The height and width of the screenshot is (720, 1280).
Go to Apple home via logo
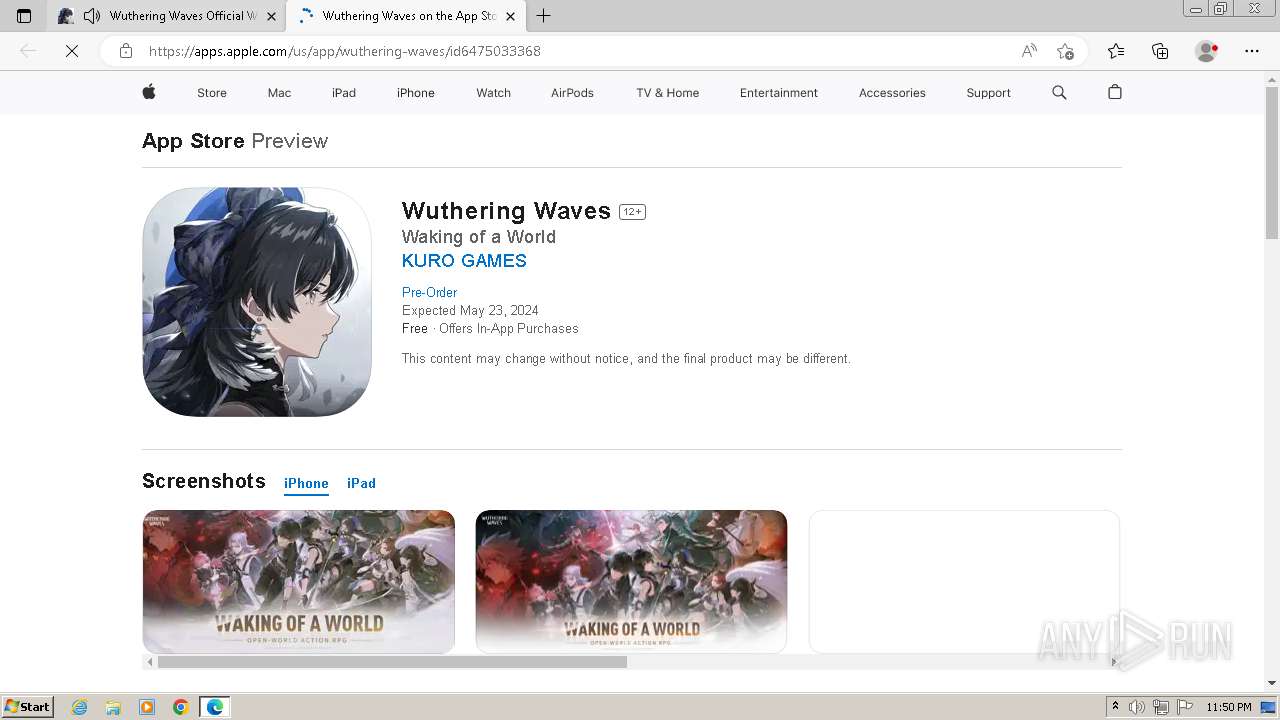(x=149, y=92)
